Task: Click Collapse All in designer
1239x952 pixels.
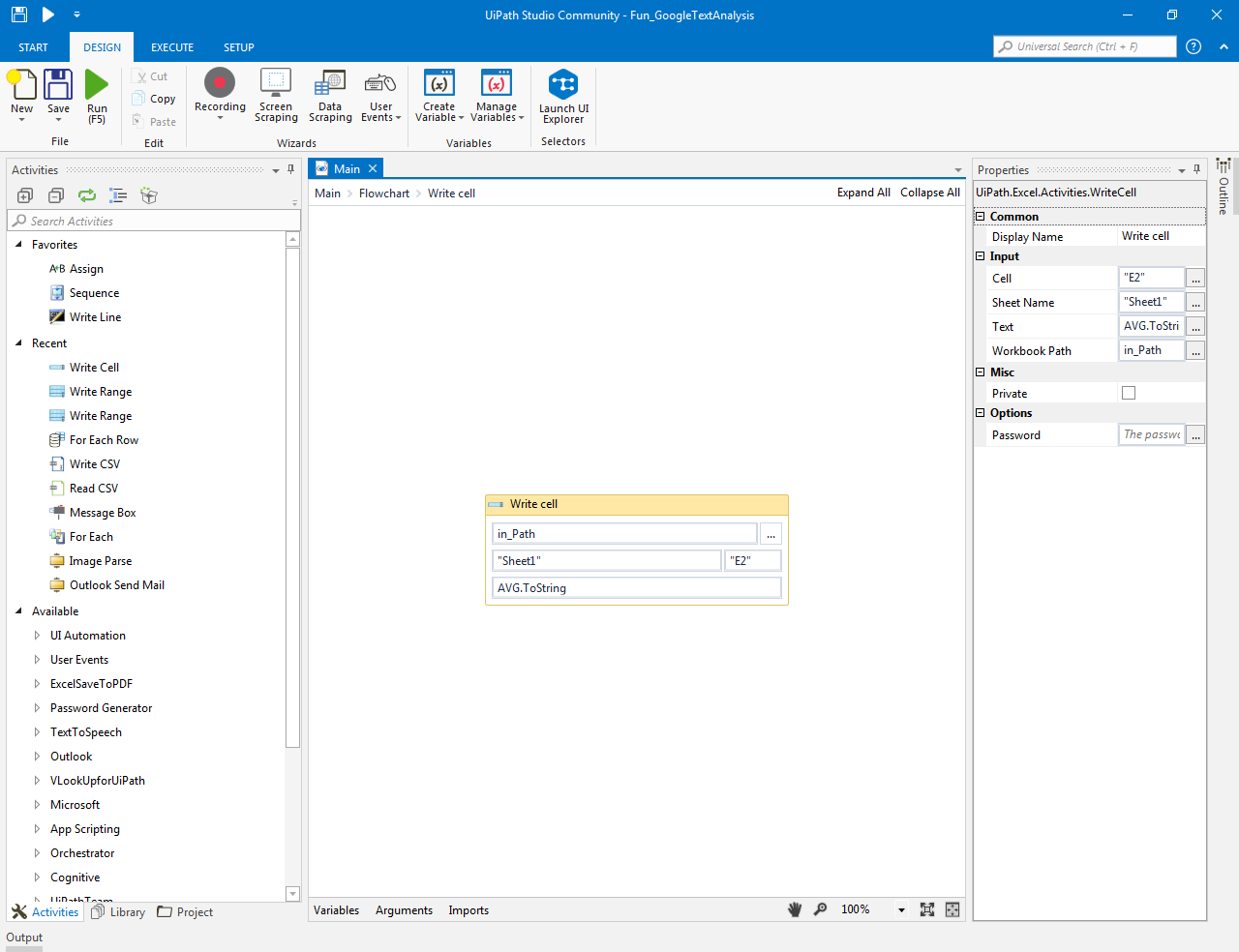Action: (x=930, y=193)
